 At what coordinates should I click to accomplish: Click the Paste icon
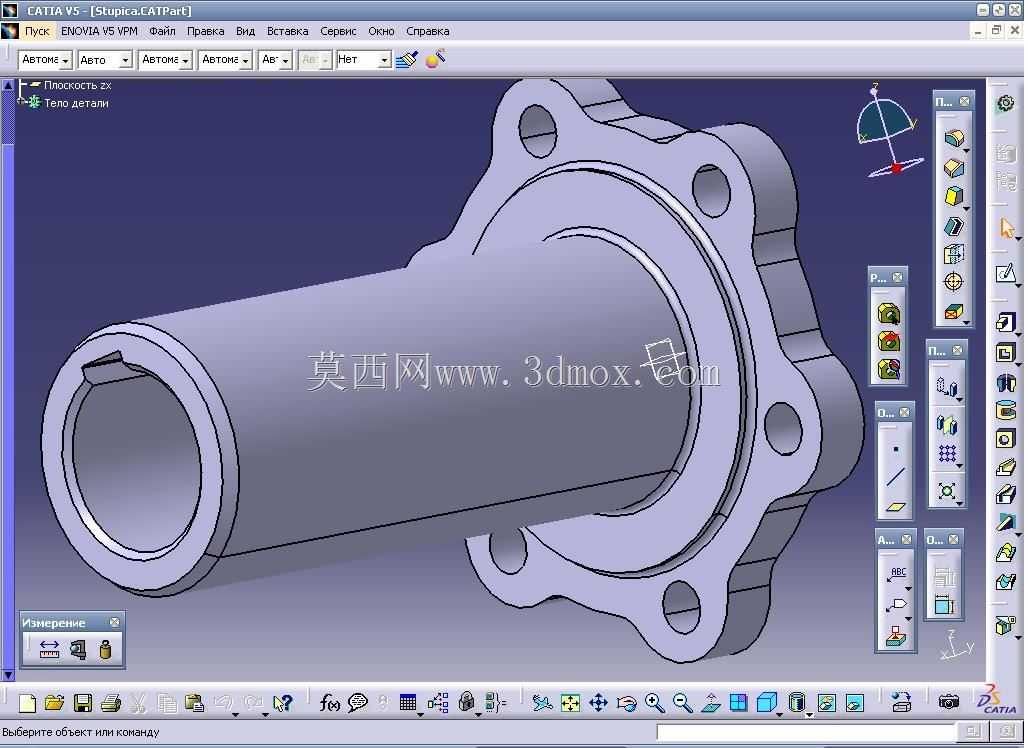point(194,703)
